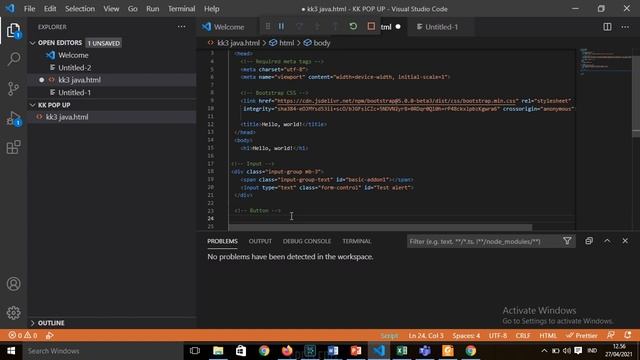This screenshot has width=640, height=360.
Task: Change Spaces: 4 indentation setting
Action: pyautogui.click(x=466, y=336)
